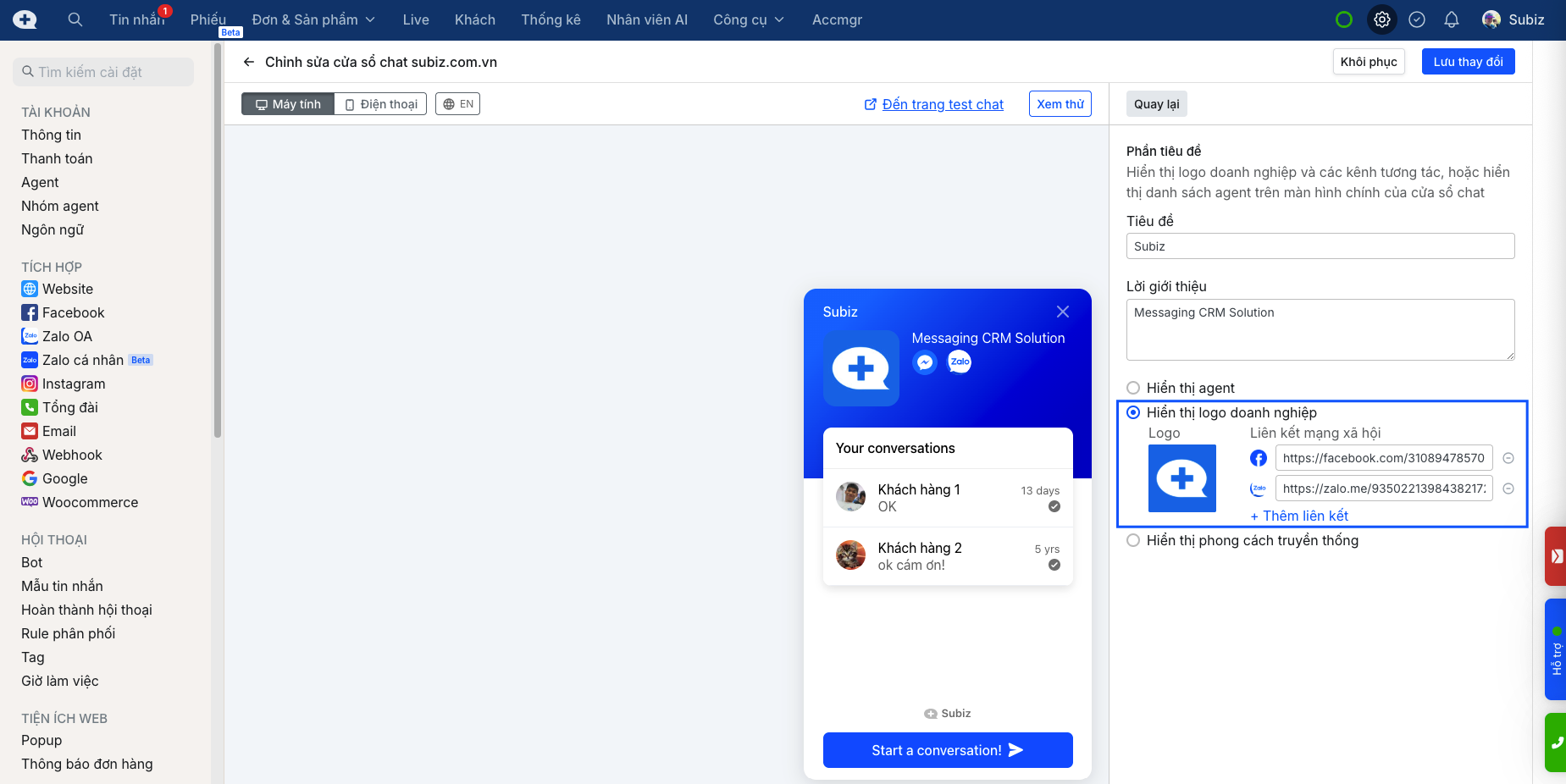1566x784 pixels.
Task: Click the "Lưu thay đổi" button
Action: click(1468, 61)
